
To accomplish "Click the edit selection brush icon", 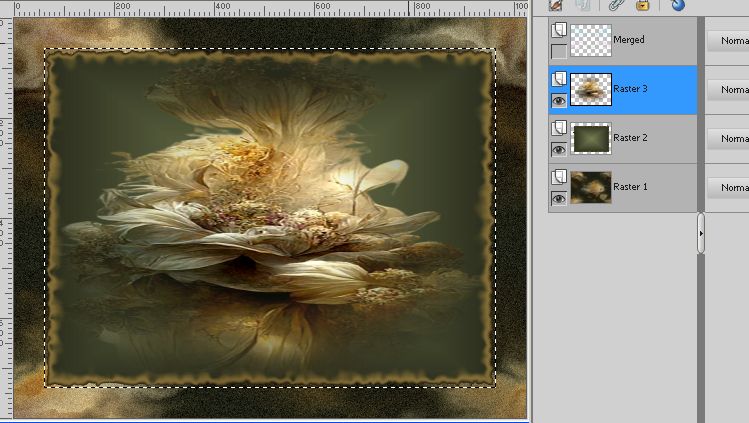I will coord(555,4).
